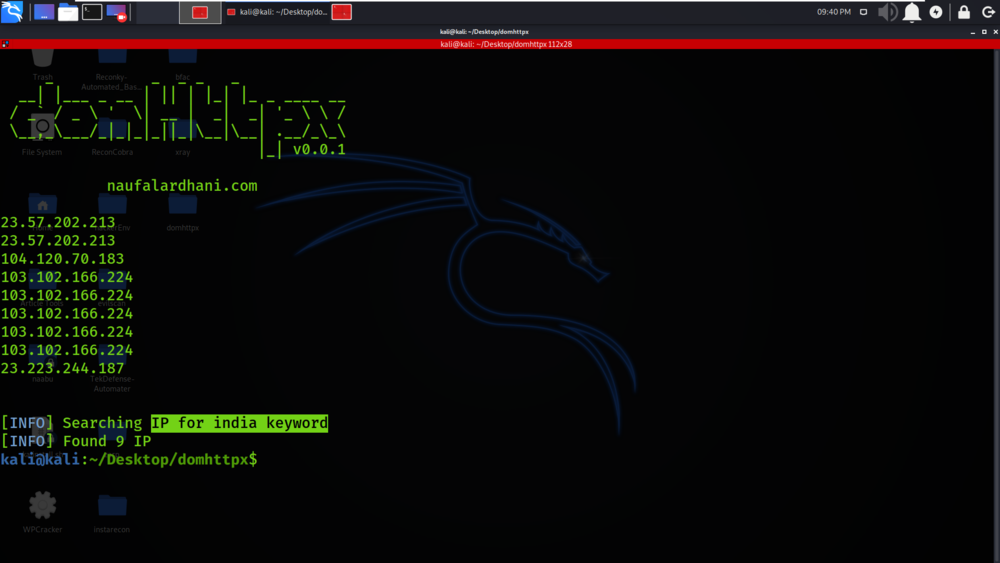Click the v0.0.1 version text
Screen dimensions: 1000x563
pyautogui.click(x=319, y=149)
